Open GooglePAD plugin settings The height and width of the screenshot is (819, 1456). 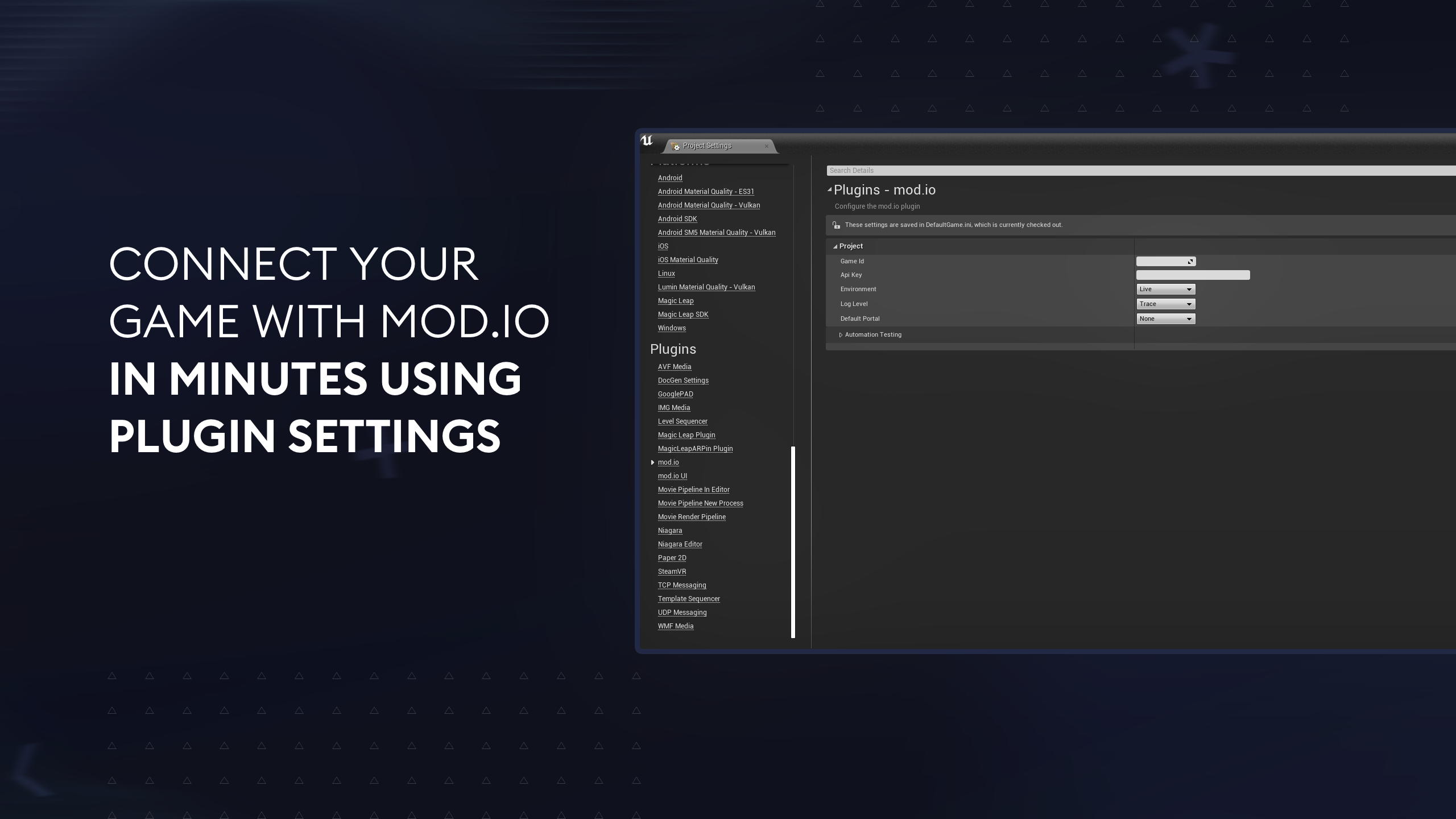(676, 394)
